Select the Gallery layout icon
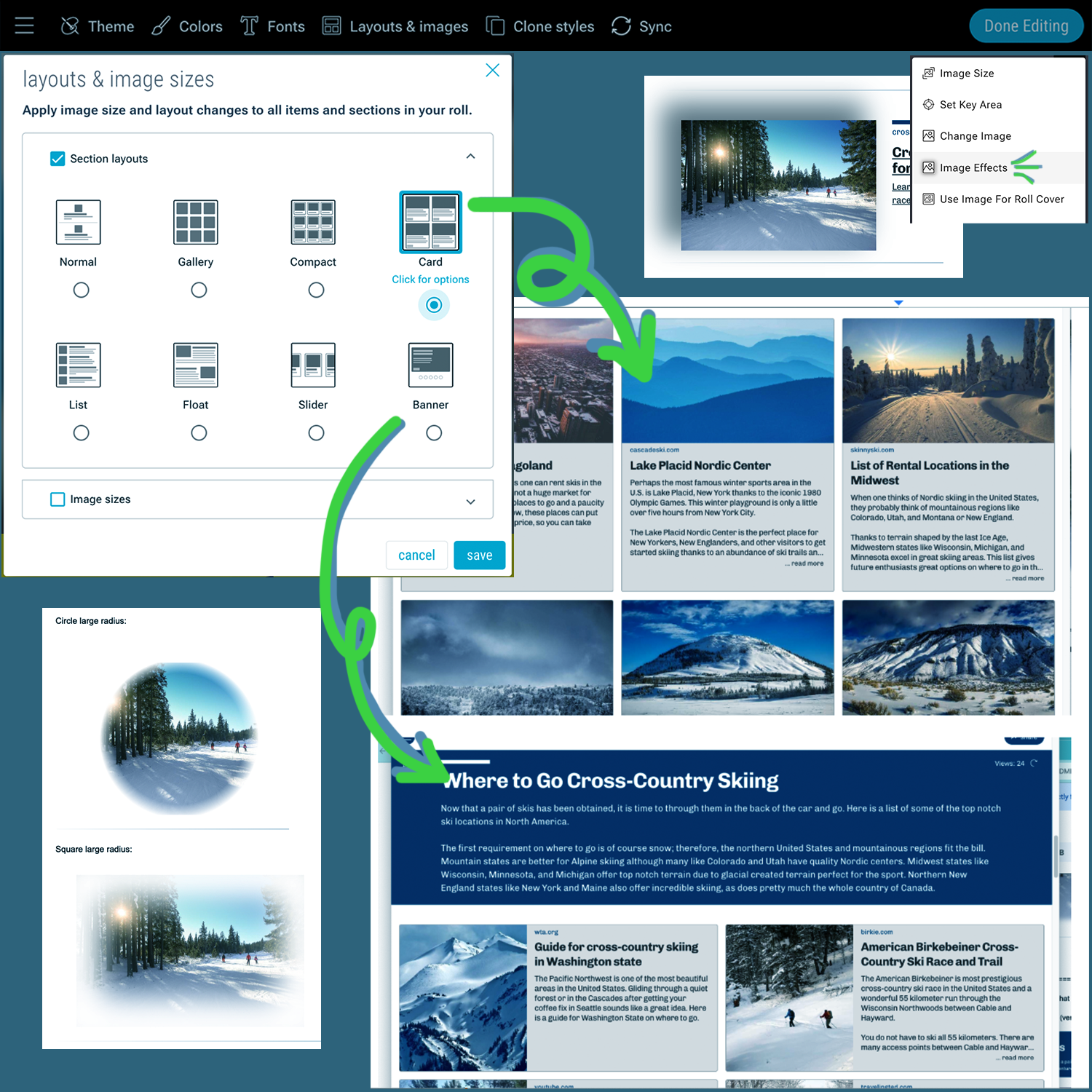This screenshot has height=1092, width=1092. click(195, 222)
